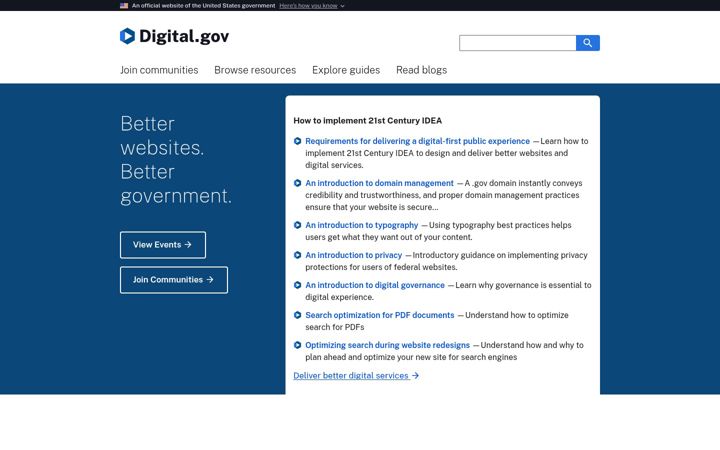Click bullet icon beside digital governance link

click(x=298, y=285)
